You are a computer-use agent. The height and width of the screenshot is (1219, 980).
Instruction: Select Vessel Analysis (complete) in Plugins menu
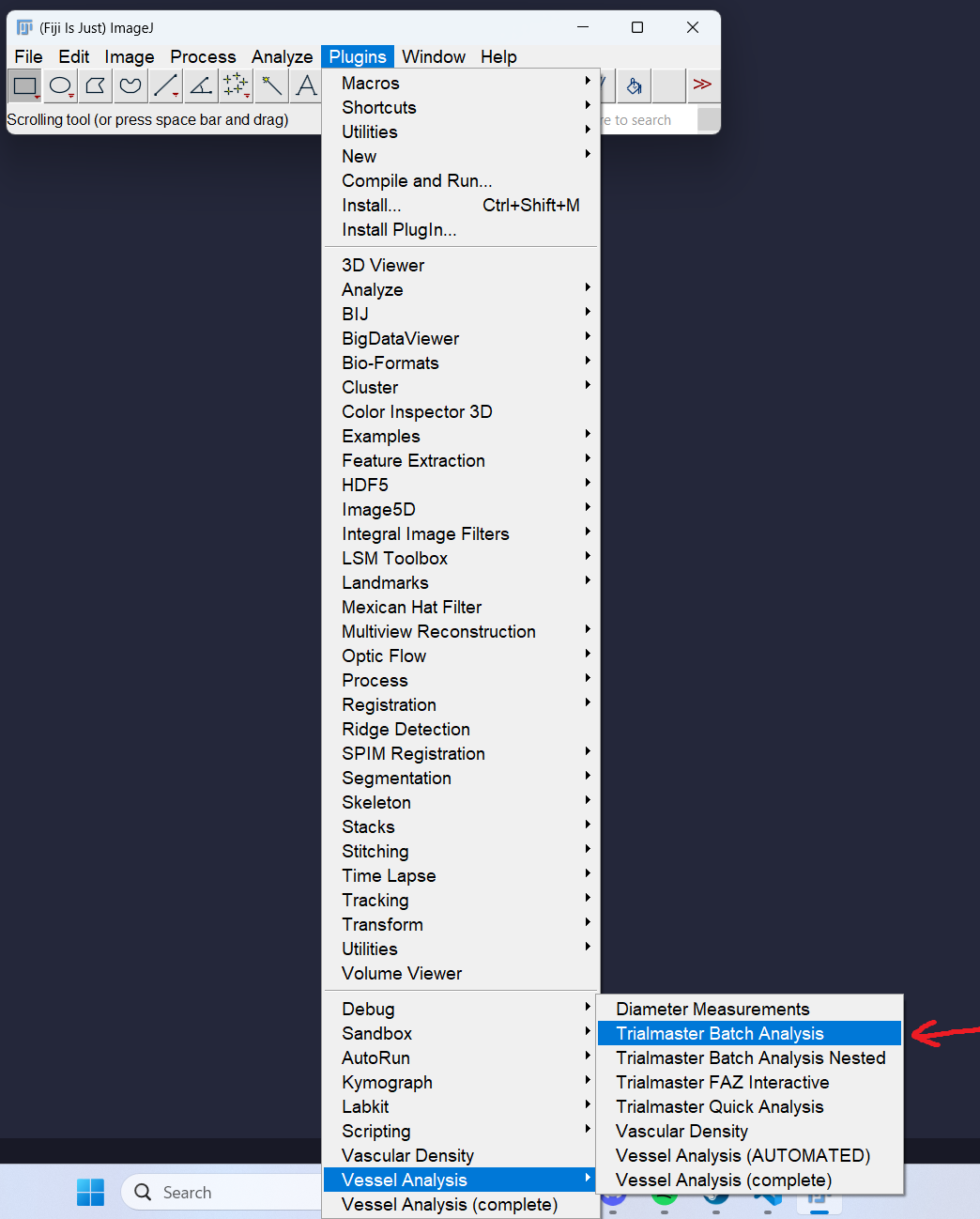tap(461, 1204)
